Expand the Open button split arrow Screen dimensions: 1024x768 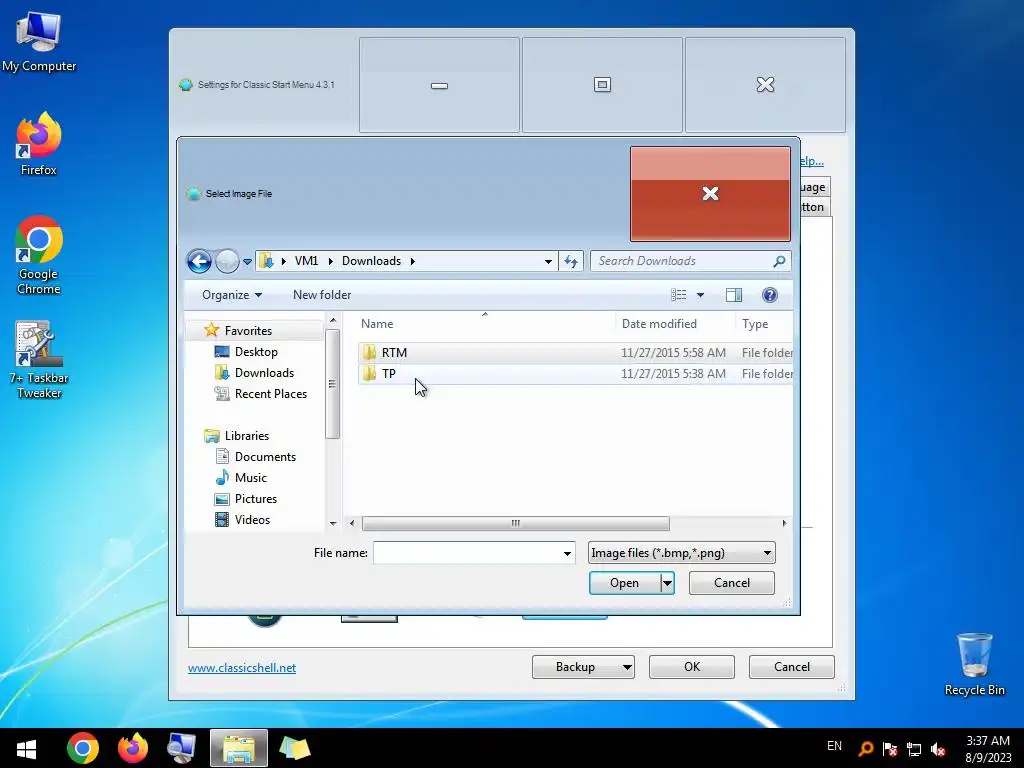tap(667, 583)
